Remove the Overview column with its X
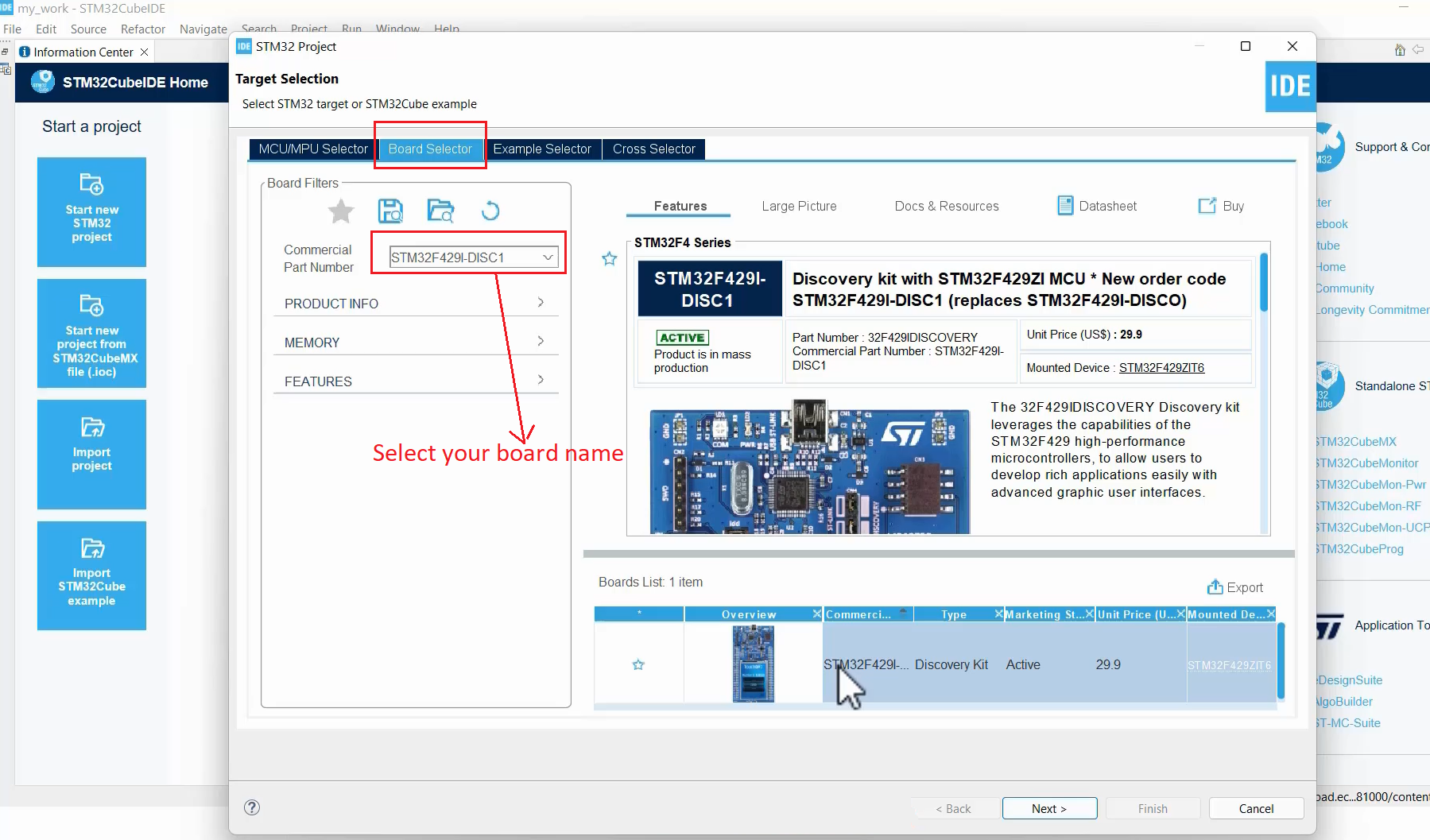1430x840 pixels. pos(816,614)
